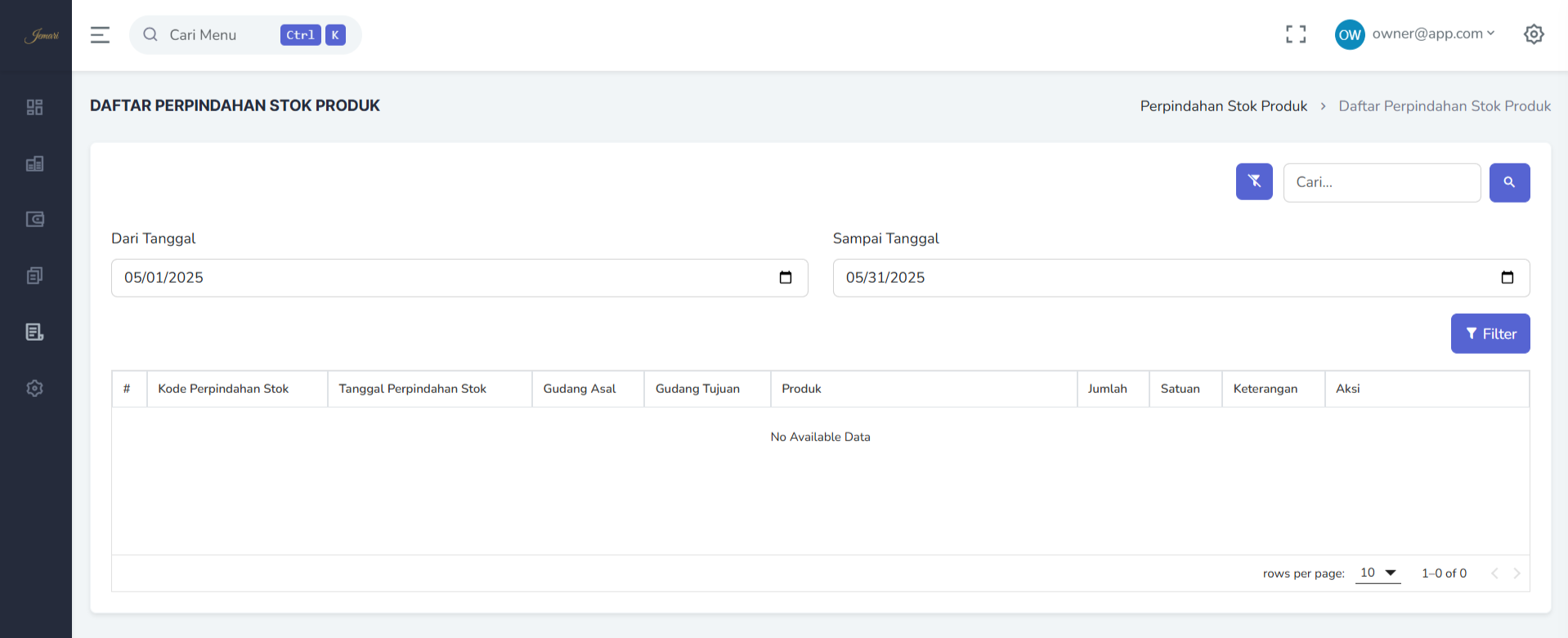
Task: Click the stacked documents icon in sidebar
Action: pyautogui.click(x=34, y=275)
